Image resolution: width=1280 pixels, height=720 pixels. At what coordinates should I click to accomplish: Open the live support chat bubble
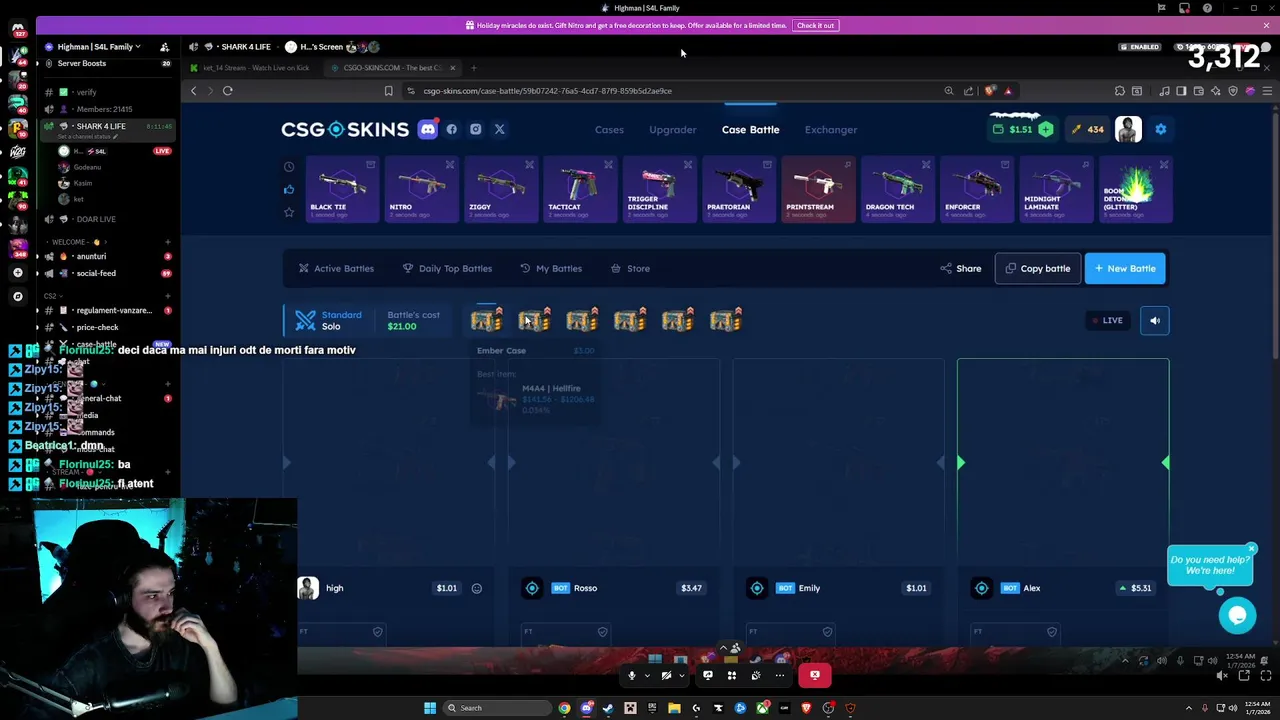point(1237,615)
